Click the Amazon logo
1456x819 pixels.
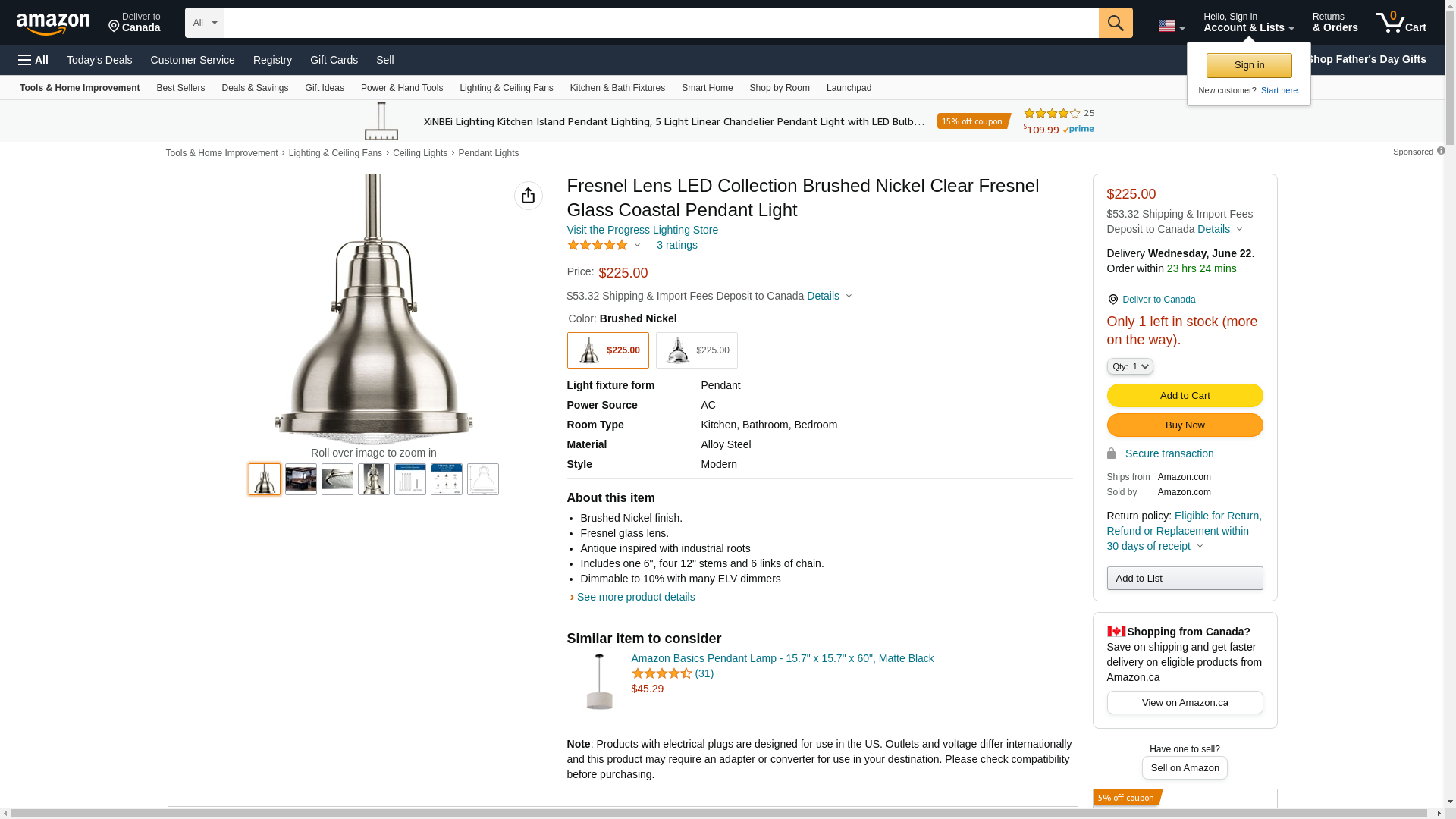click(x=53, y=24)
